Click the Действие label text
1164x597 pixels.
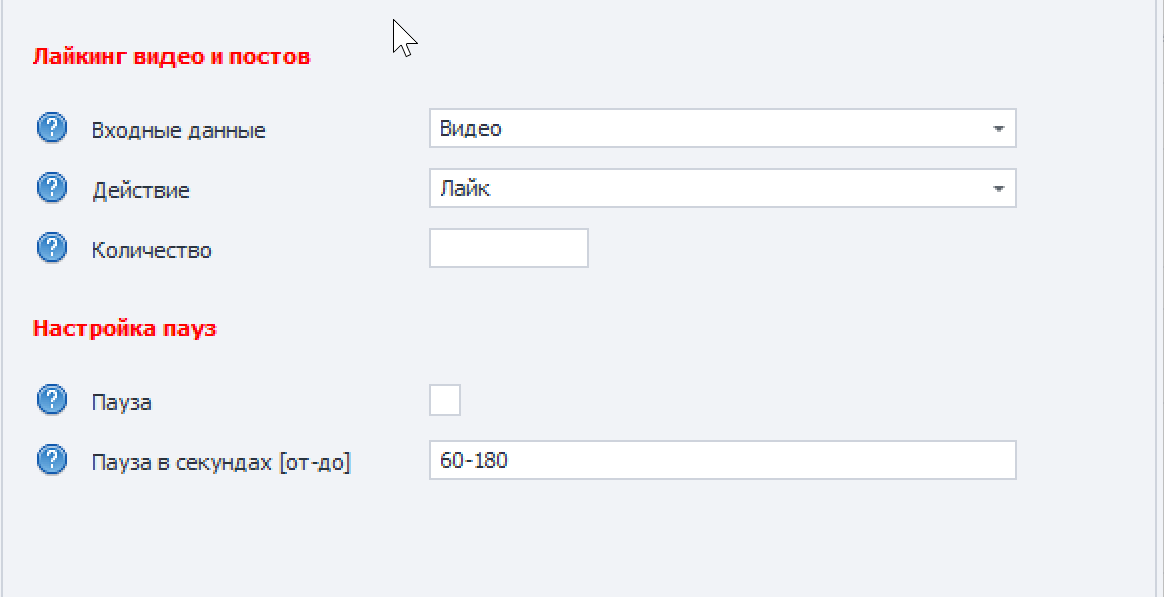click(140, 190)
